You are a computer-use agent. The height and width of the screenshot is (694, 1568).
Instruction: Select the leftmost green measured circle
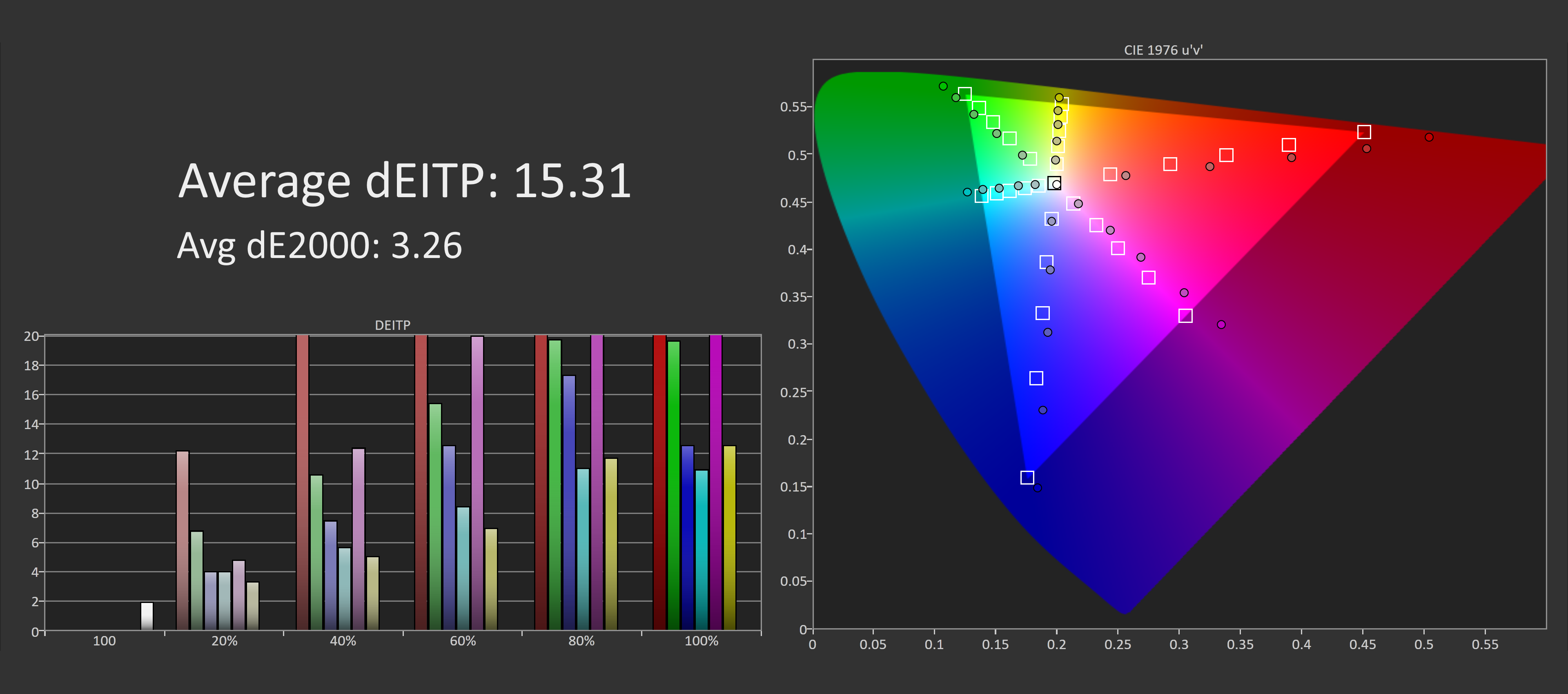[x=943, y=86]
